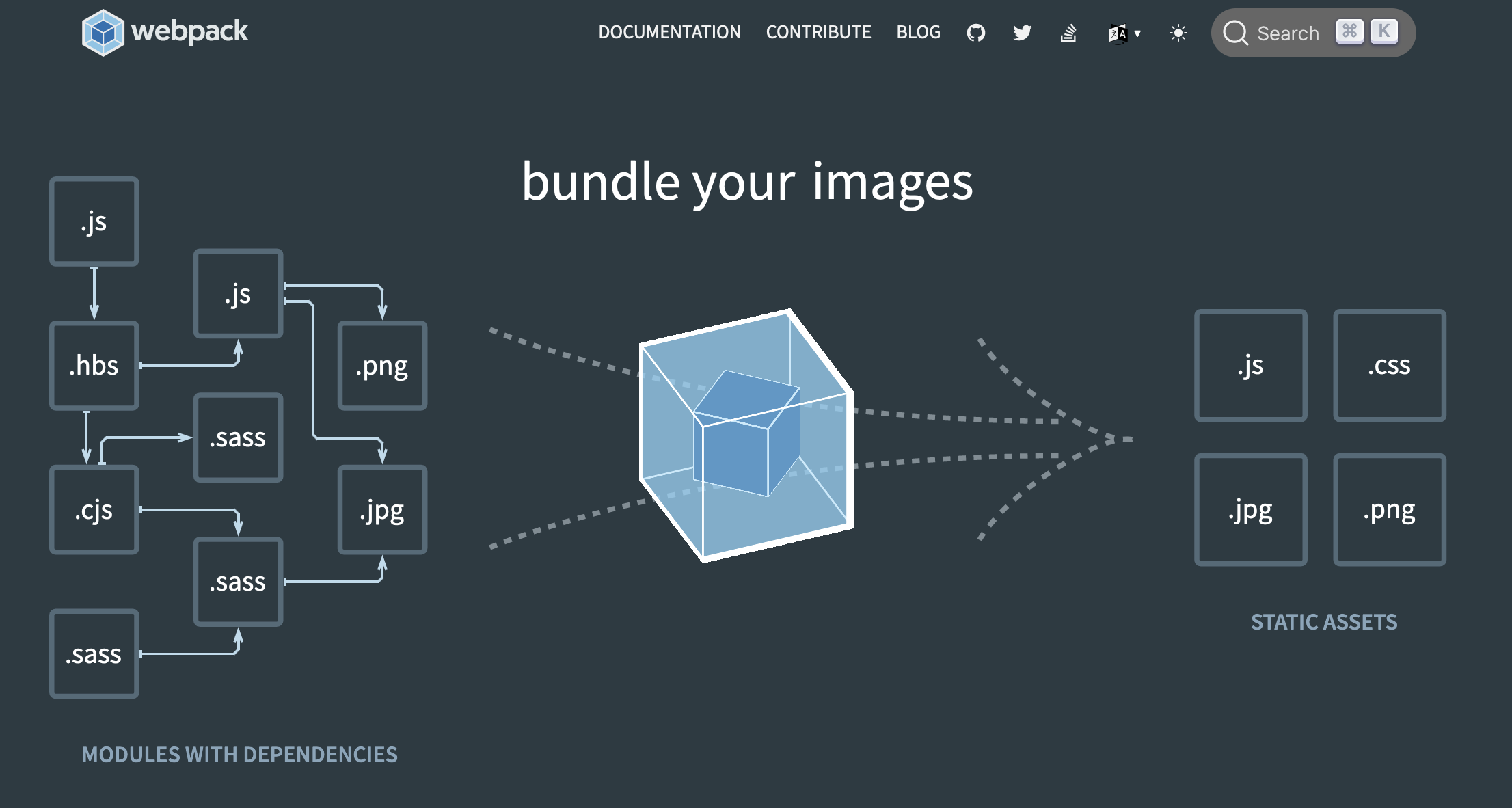The image size is (1512, 808).
Task: Click the webpack wordmark text
Action: pos(189,31)
